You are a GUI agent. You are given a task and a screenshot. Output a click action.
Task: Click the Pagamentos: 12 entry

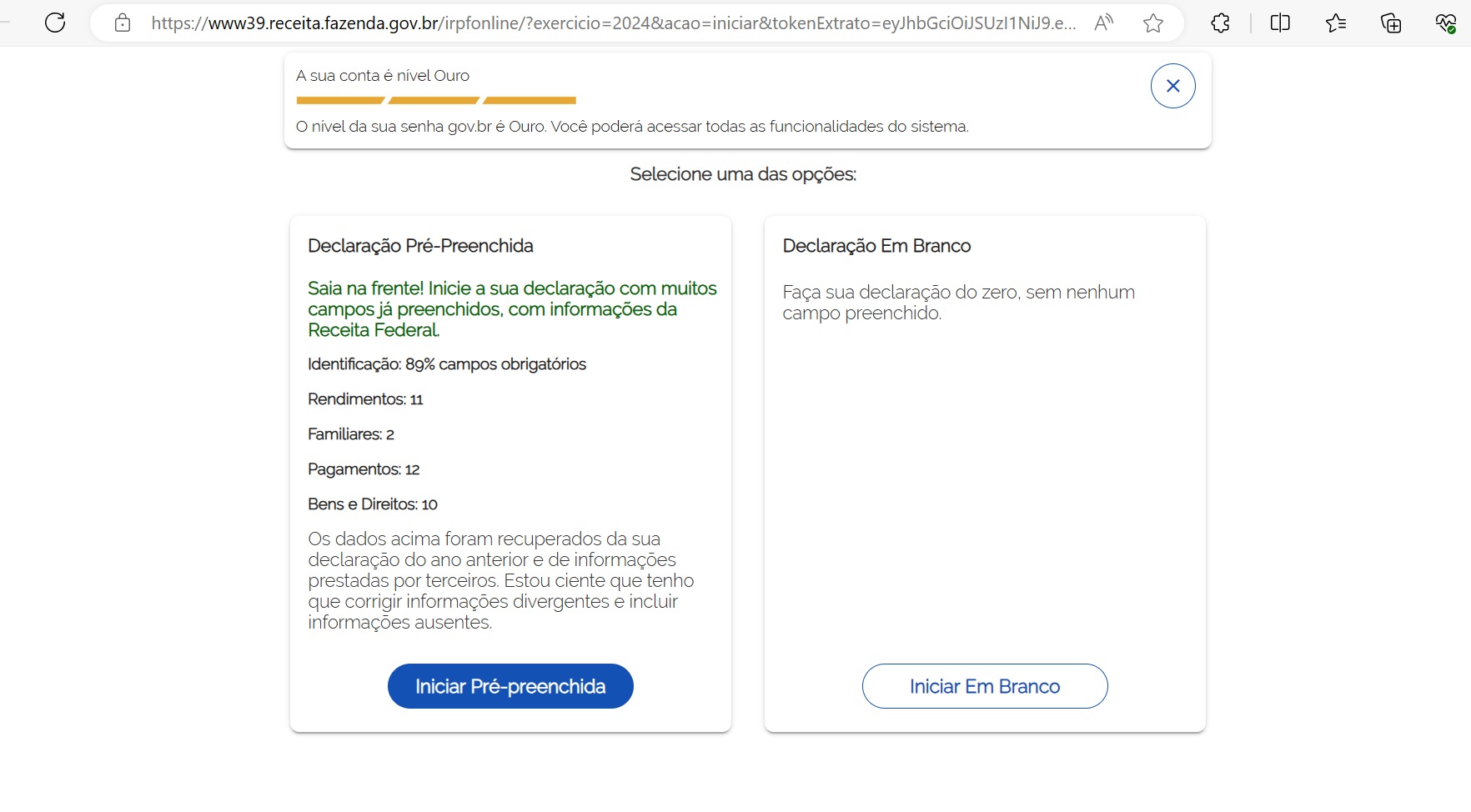point(364,469)
